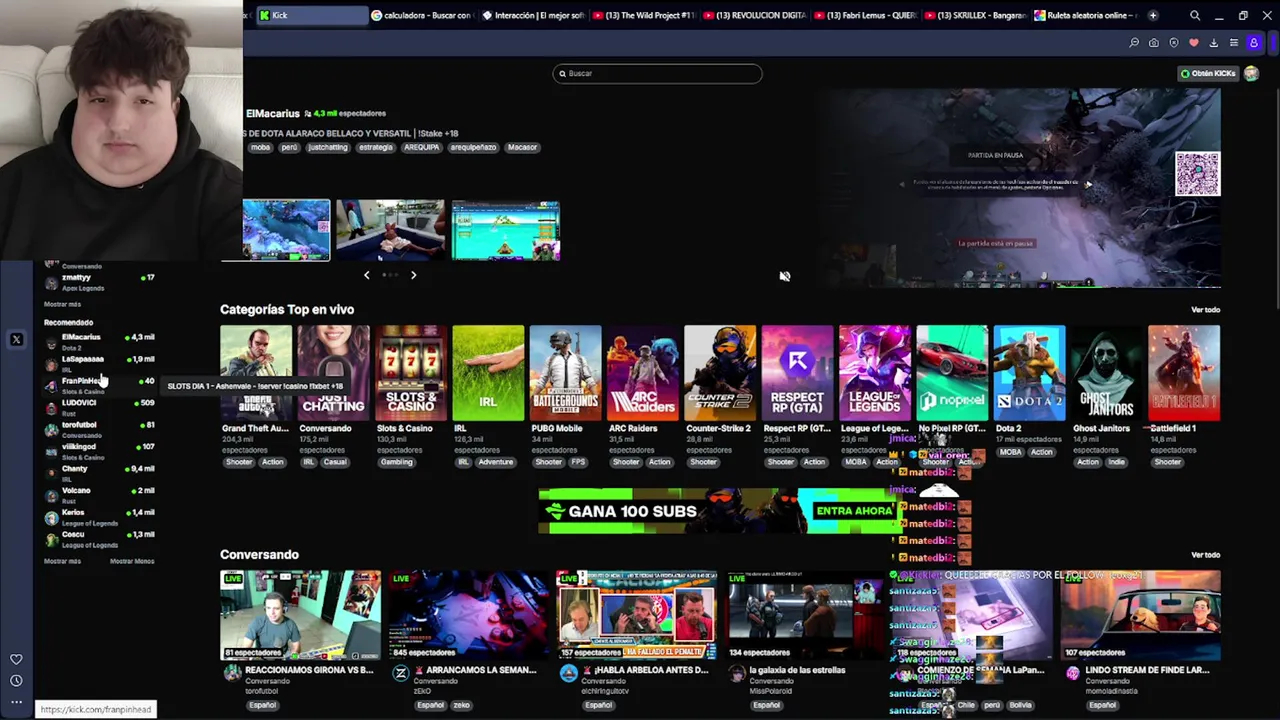The height and width of the screenshot is (720, 1280).
Task: Switch to the Interacción tab
Action: point(534,15)
